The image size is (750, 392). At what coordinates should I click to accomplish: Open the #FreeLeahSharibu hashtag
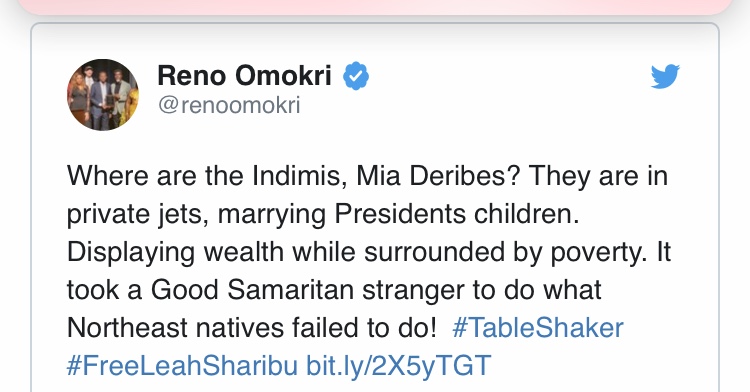[182, 366]
